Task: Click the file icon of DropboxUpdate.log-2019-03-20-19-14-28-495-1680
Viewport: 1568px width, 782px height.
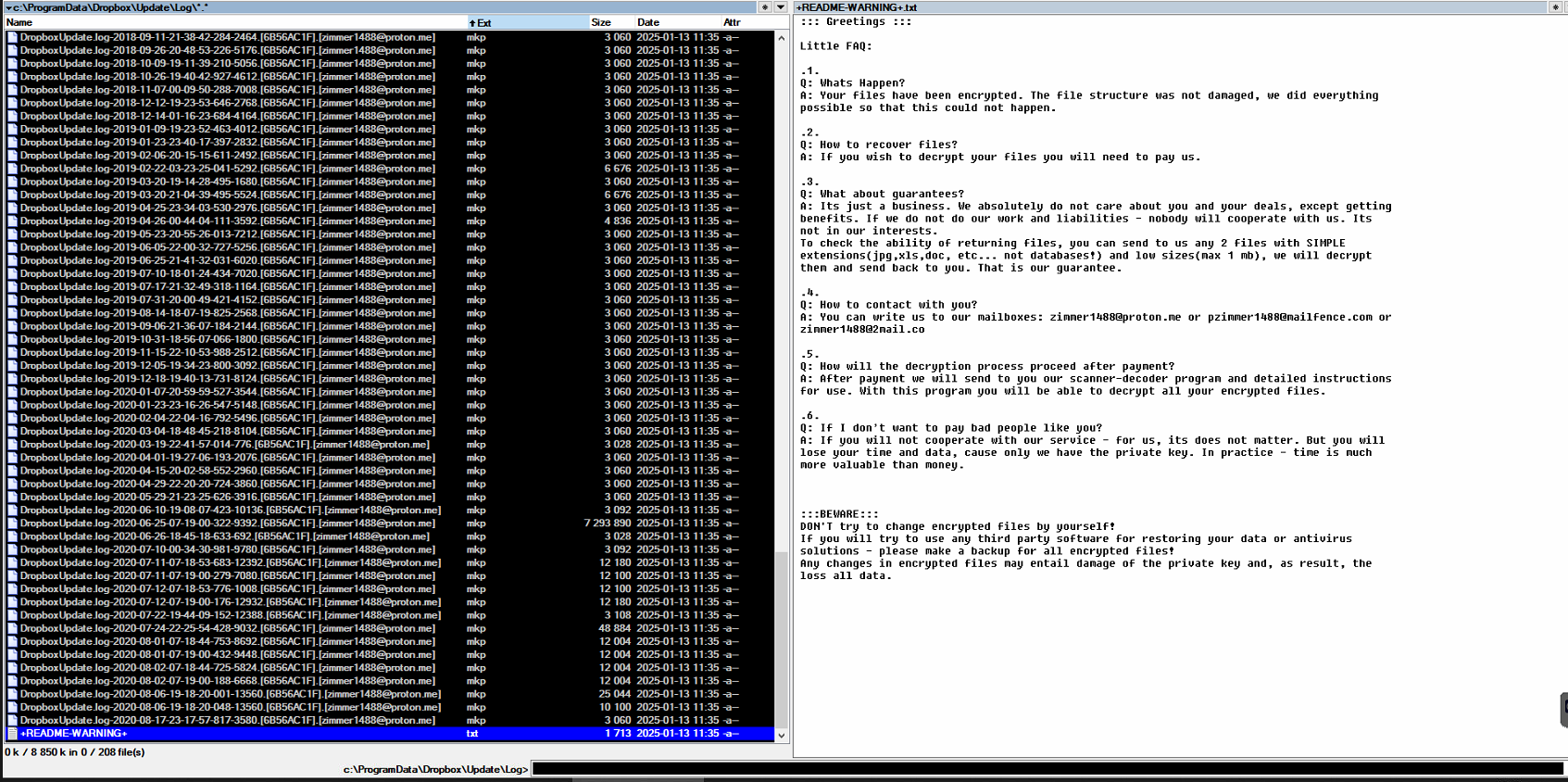Action: (x=12, y=182)
